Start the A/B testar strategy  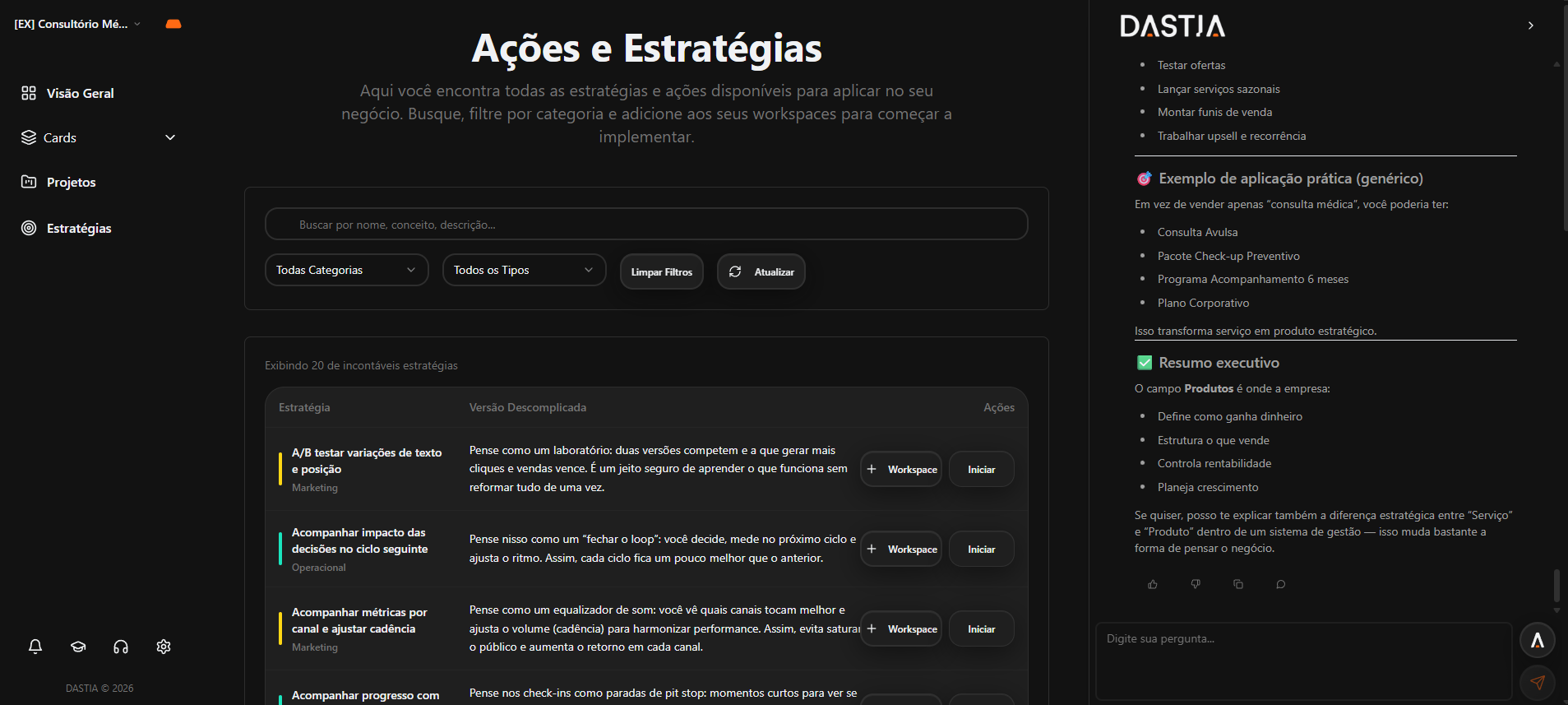coord(981,469)
